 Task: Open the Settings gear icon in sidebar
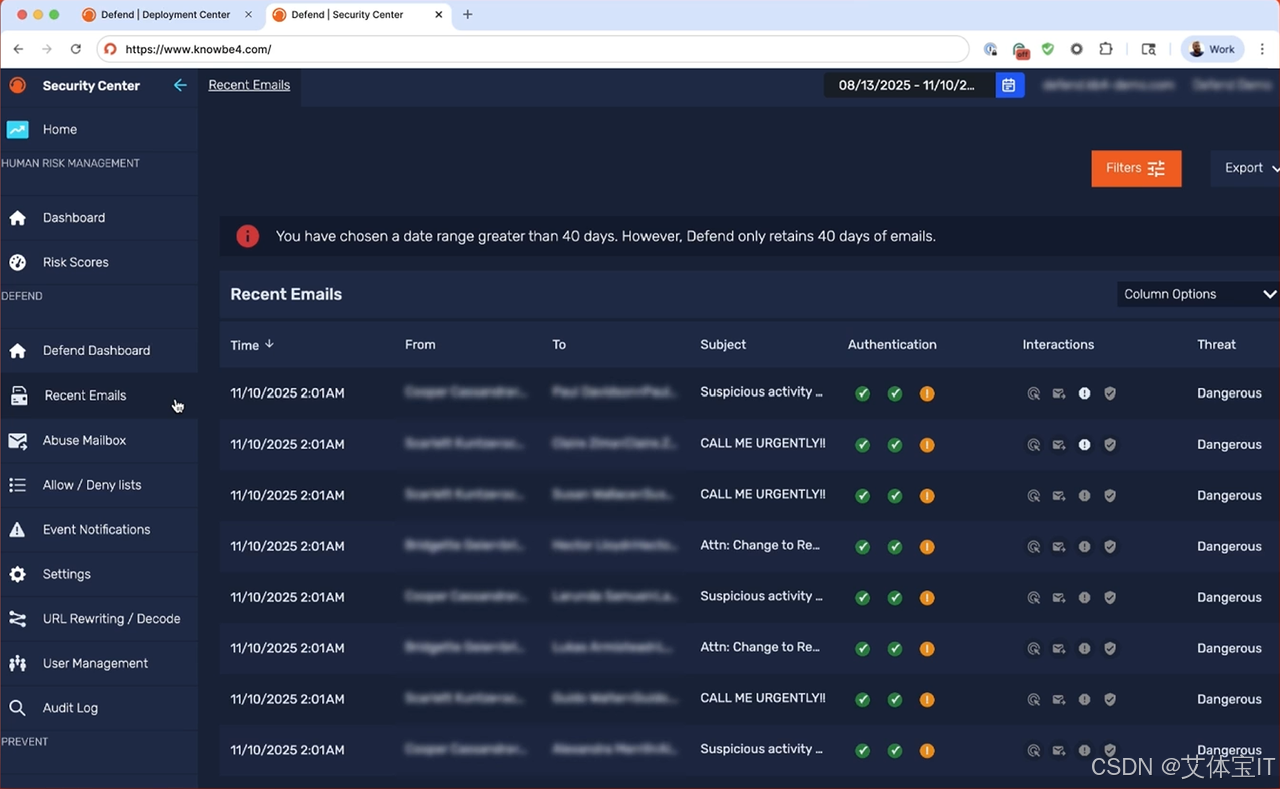click(17, 574)
